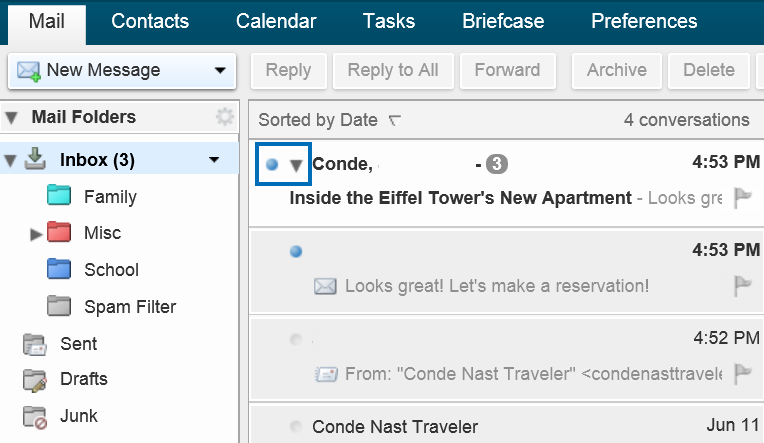764x443 pixels.
Task: Click the Archive button
Action: [617, 71]
